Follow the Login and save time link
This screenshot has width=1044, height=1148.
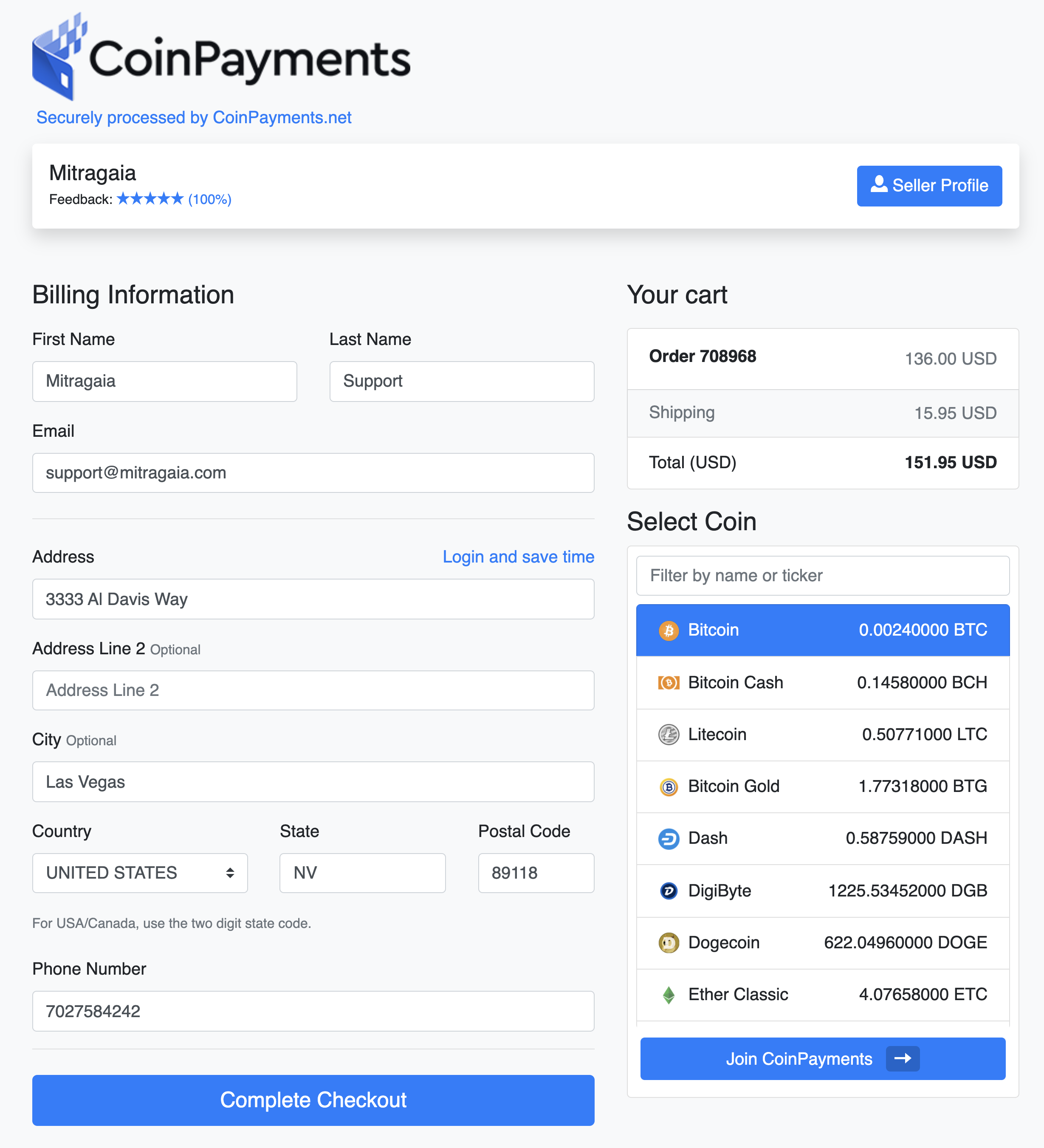pos(518,556)
